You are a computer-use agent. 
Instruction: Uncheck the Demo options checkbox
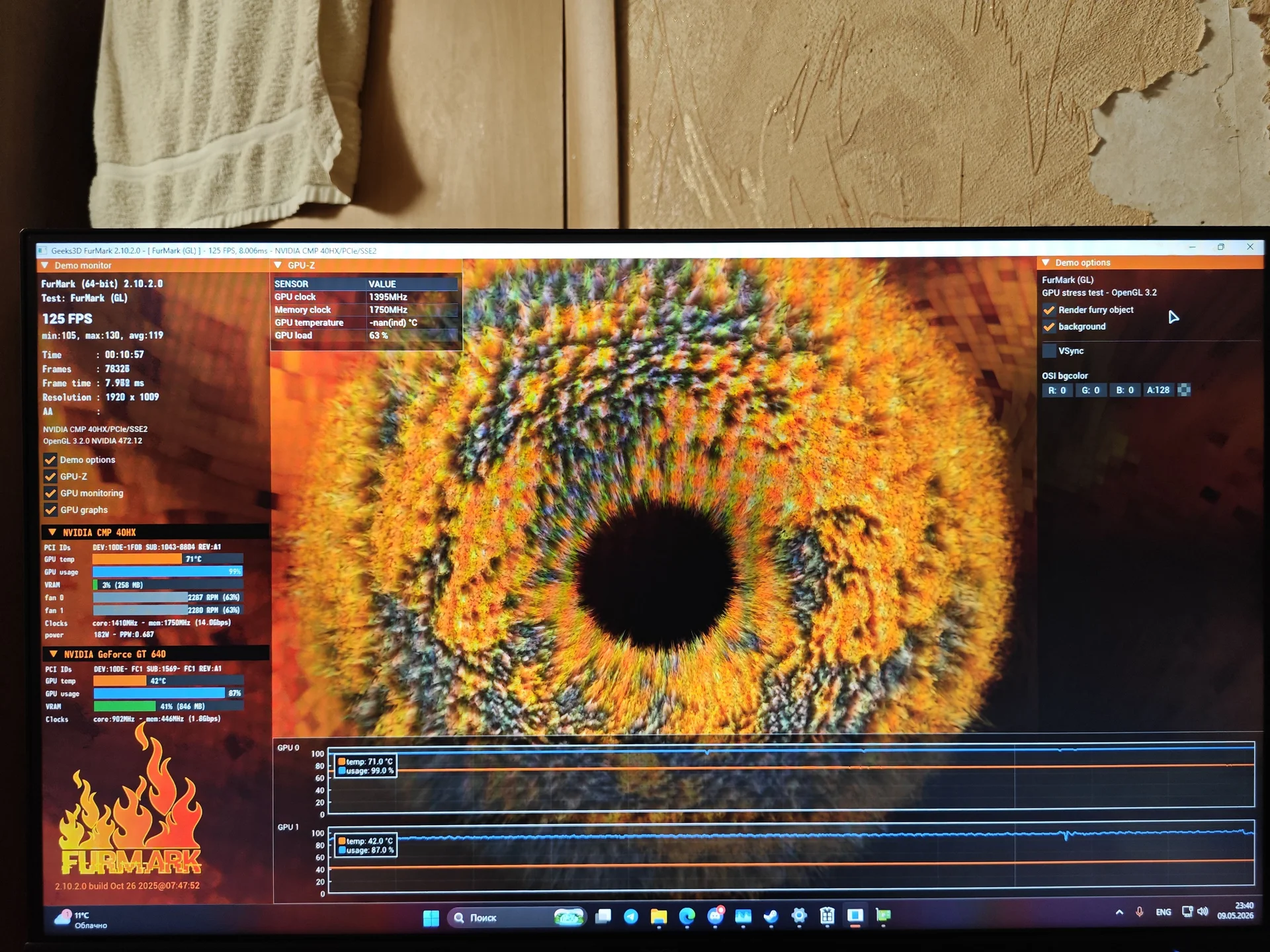[50, 459]
